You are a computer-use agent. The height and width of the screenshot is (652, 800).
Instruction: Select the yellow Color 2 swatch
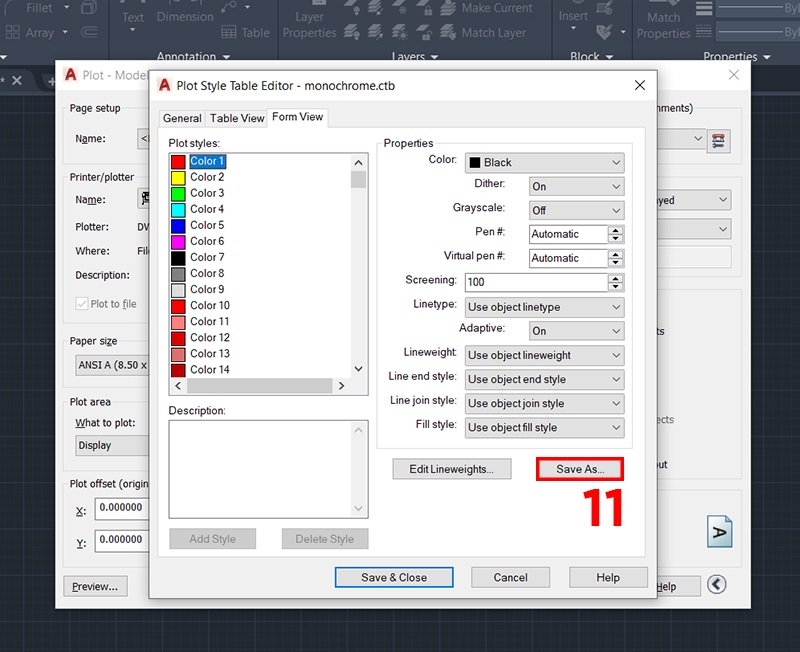(178, 177)
